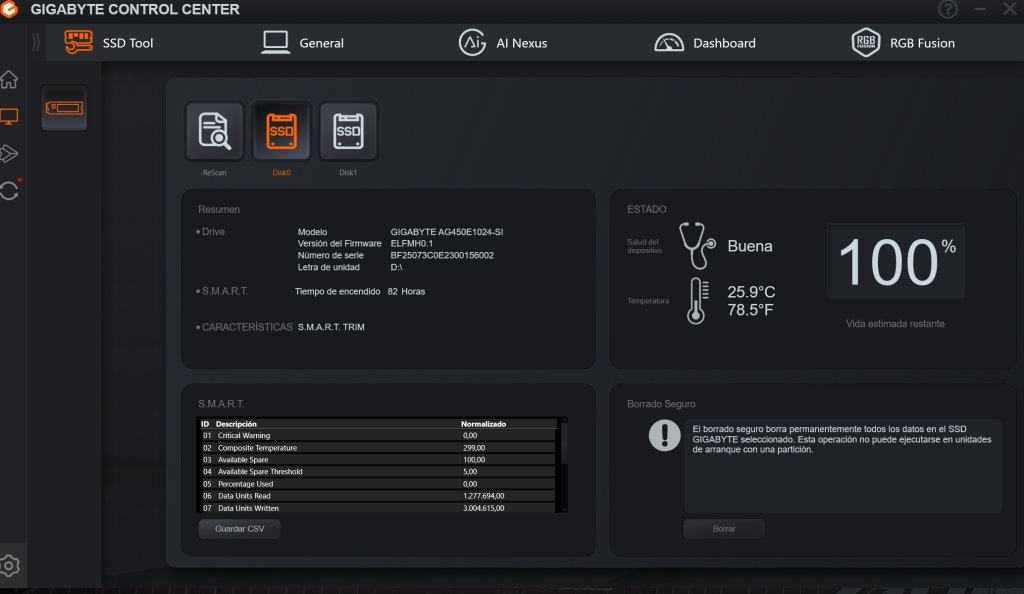Open the SSD Tool tab
The width and height of the screenshot is (1024, 594).
(x=108, y=43)
